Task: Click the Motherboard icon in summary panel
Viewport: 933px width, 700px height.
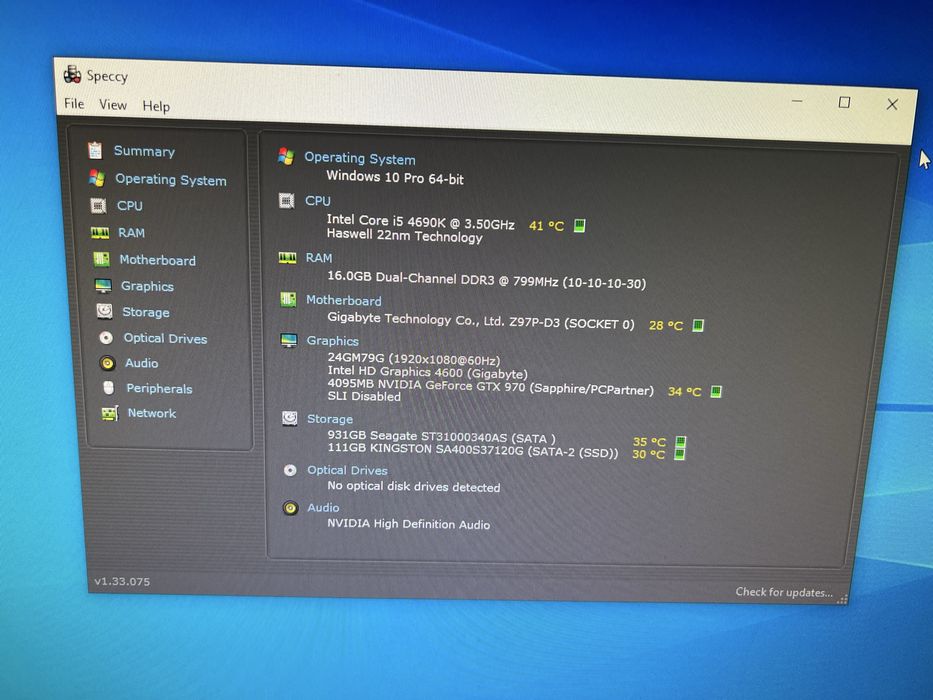Action: coord(288,299)
